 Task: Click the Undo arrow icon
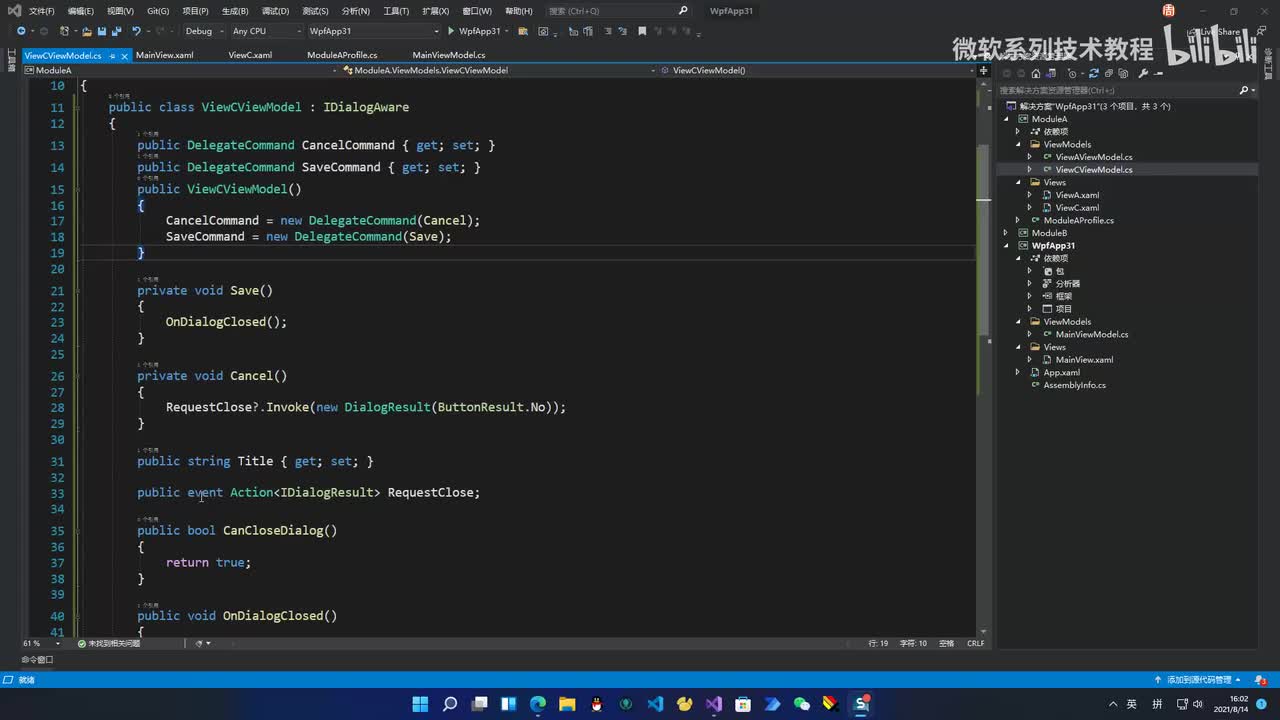click(x=137, y=31)
